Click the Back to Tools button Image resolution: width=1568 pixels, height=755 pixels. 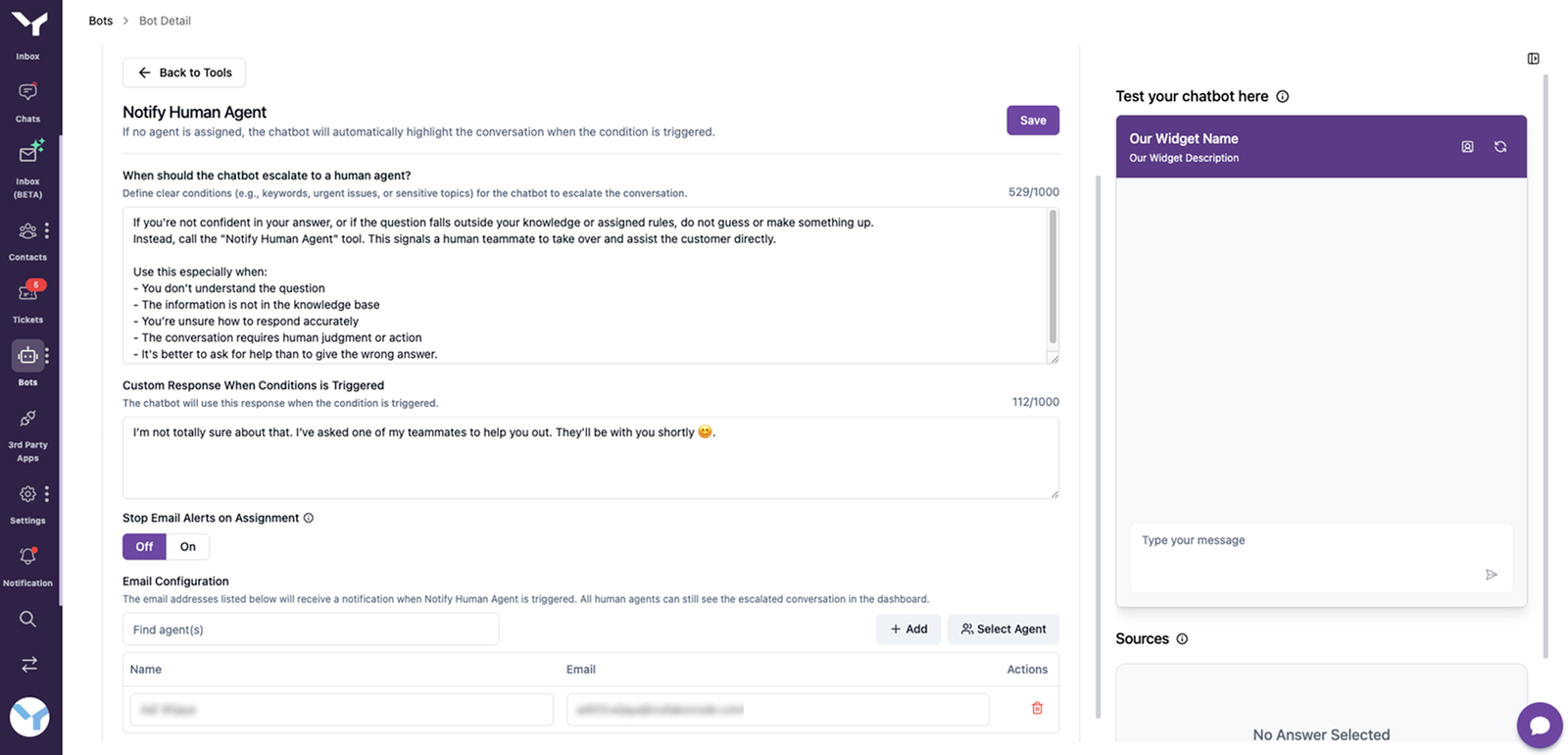(184, 73)
